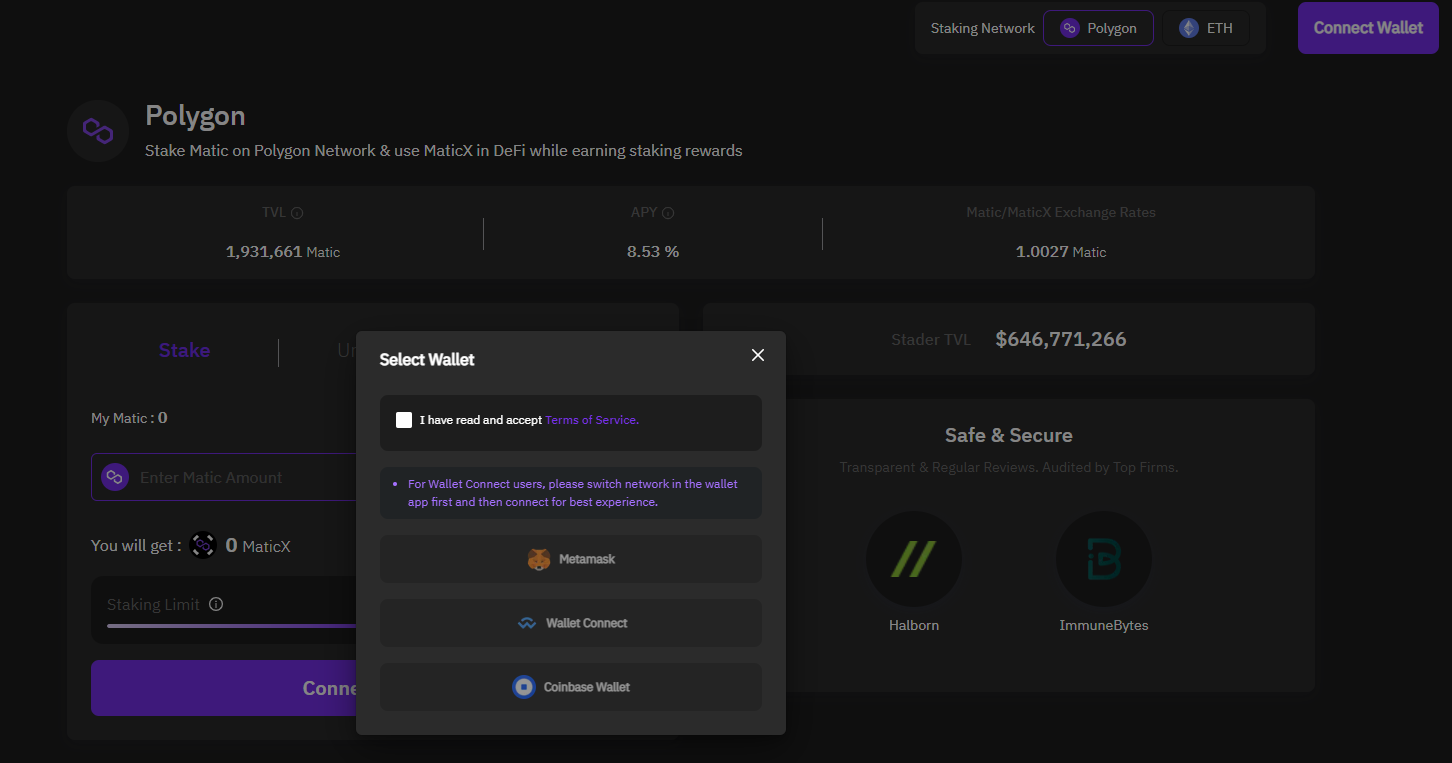Click the Wallet Connect logo icon
The image size is (1452, 763).
(527, 623)
